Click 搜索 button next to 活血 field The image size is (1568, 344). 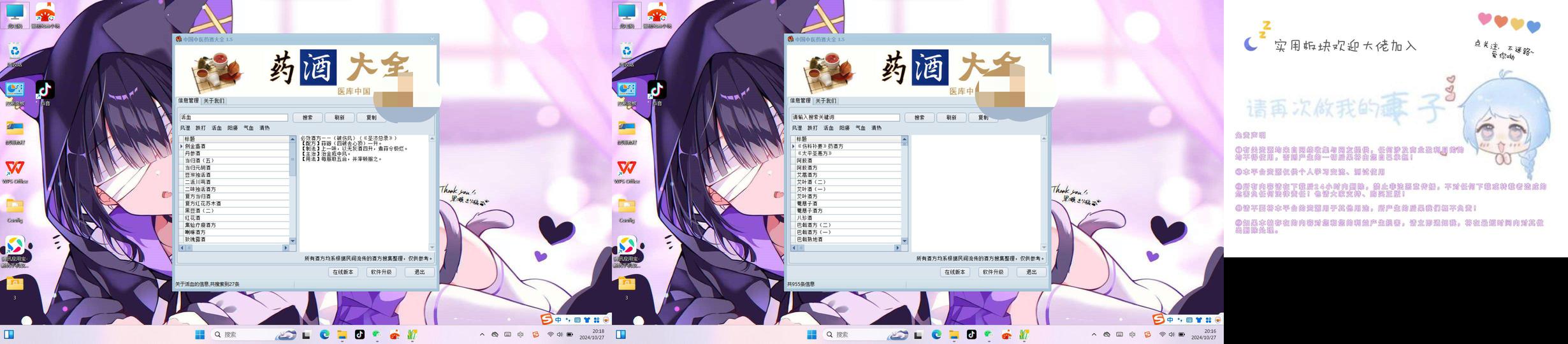coord(308,118)
